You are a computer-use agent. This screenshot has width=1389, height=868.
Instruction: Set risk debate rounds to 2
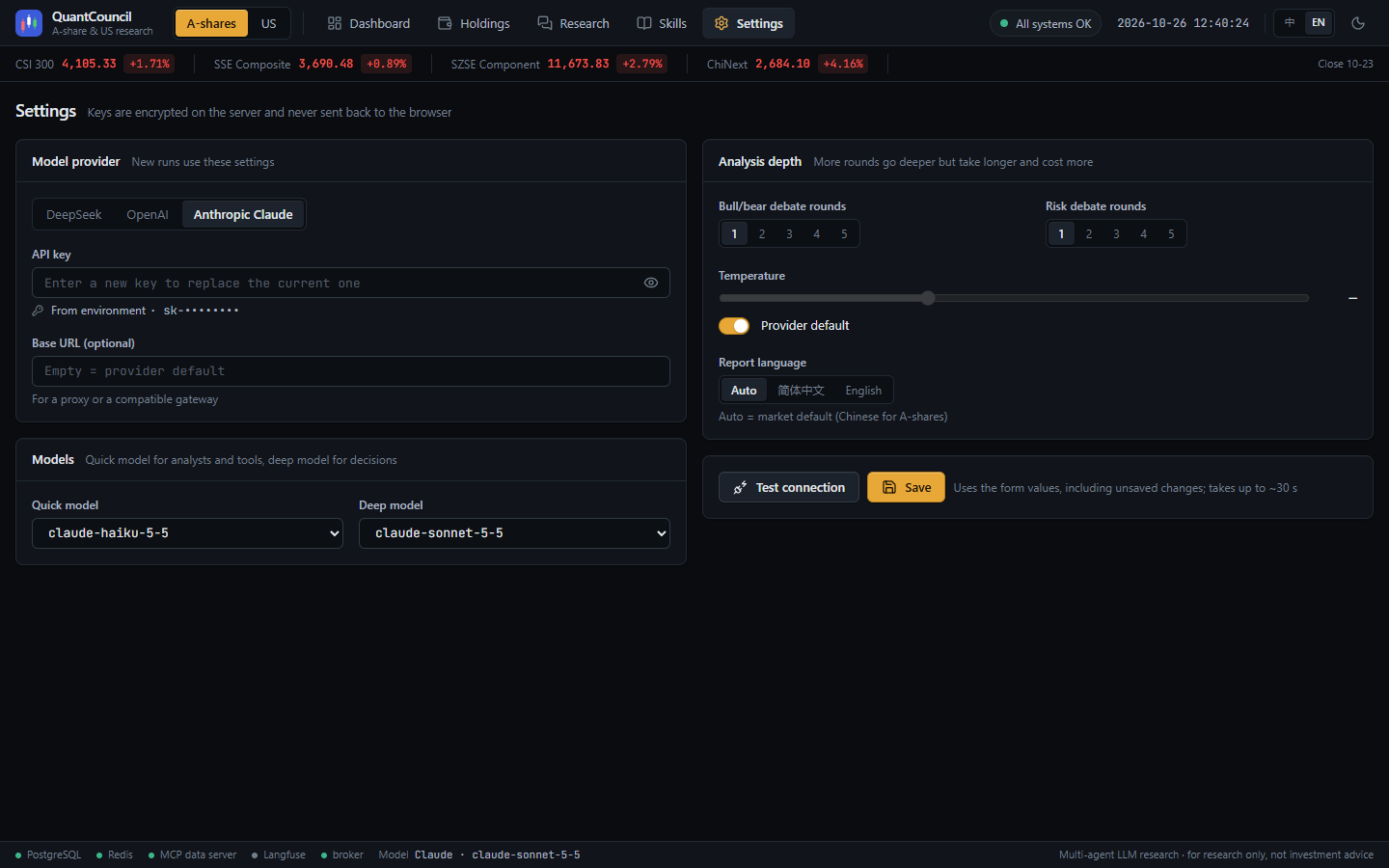point(1089,233)
